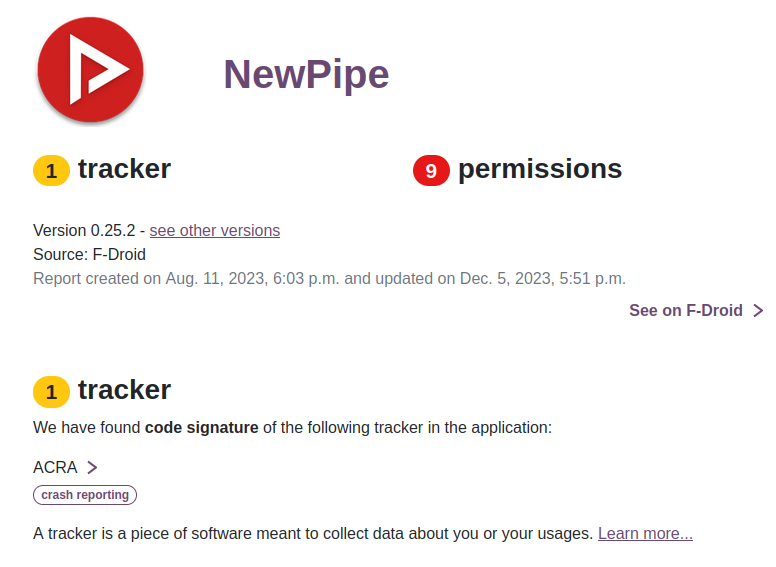Follow the Learn more link about trackers
The image size is (776, 567).
645,533
